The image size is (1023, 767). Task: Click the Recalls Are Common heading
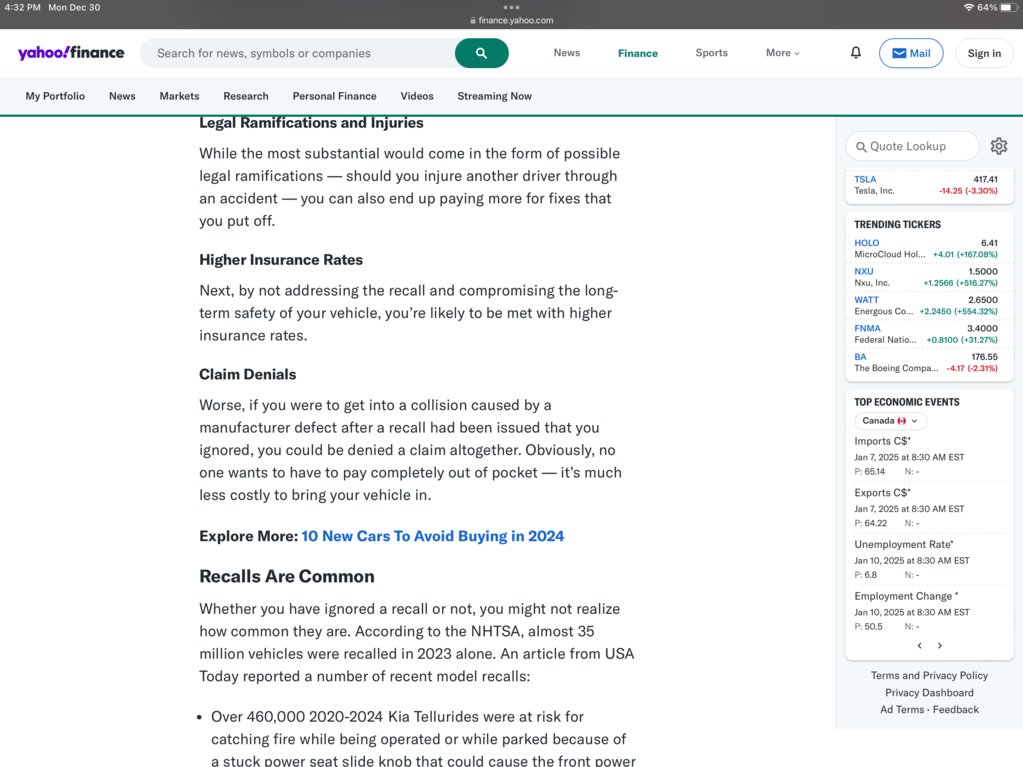(286, 577)
